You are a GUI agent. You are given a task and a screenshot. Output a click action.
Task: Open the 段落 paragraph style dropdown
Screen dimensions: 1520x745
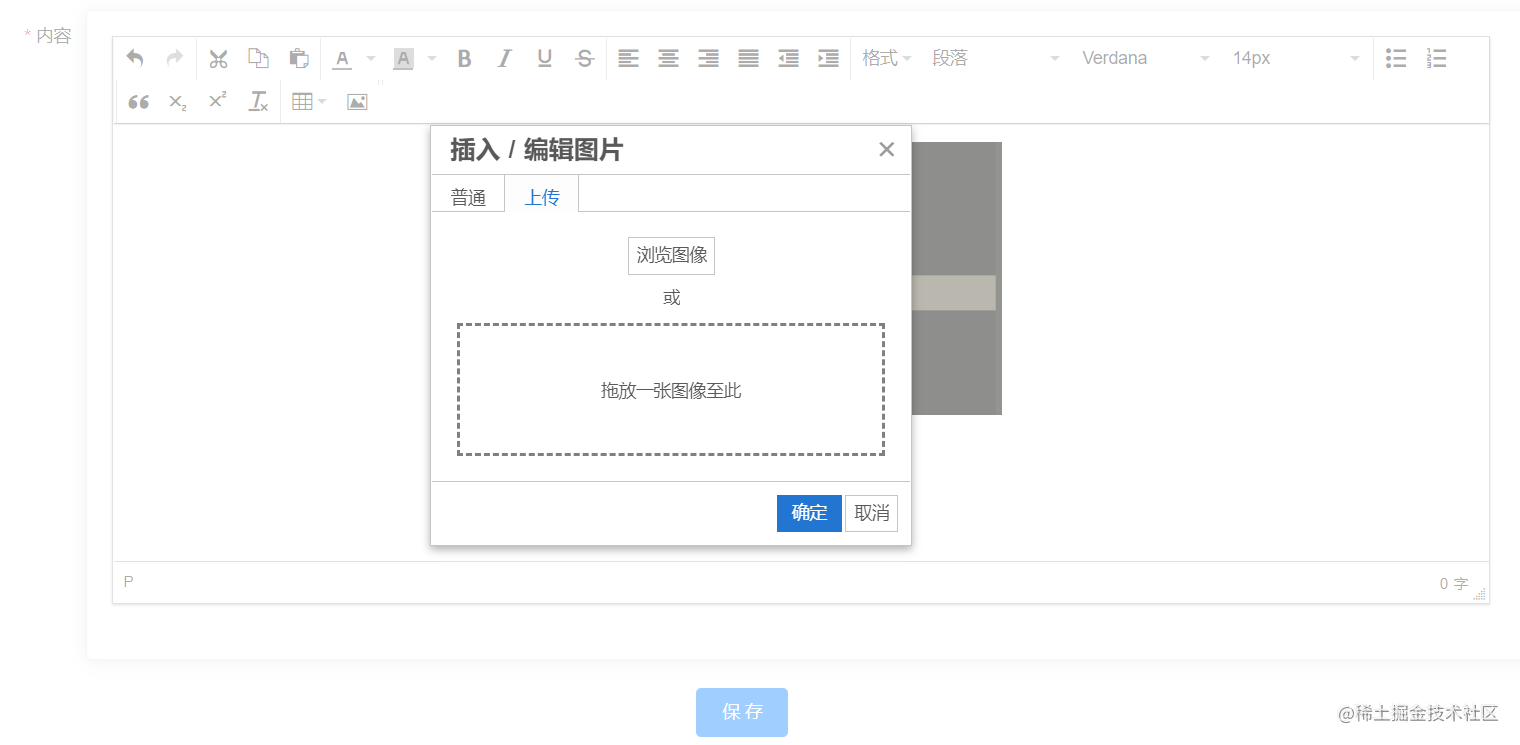[x=994, y=58]
